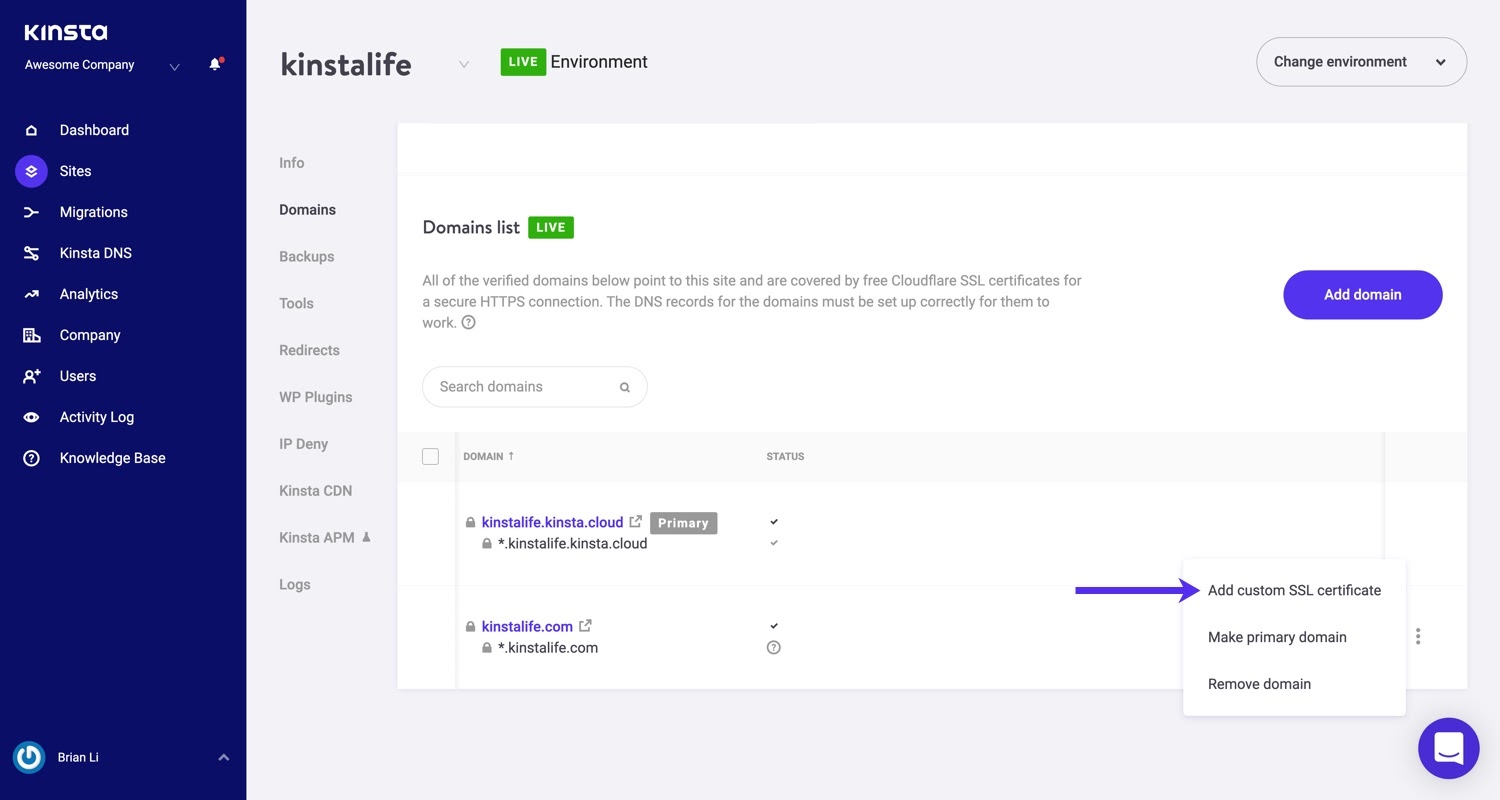Open the Change environment dropdown

pos(1361,62)
